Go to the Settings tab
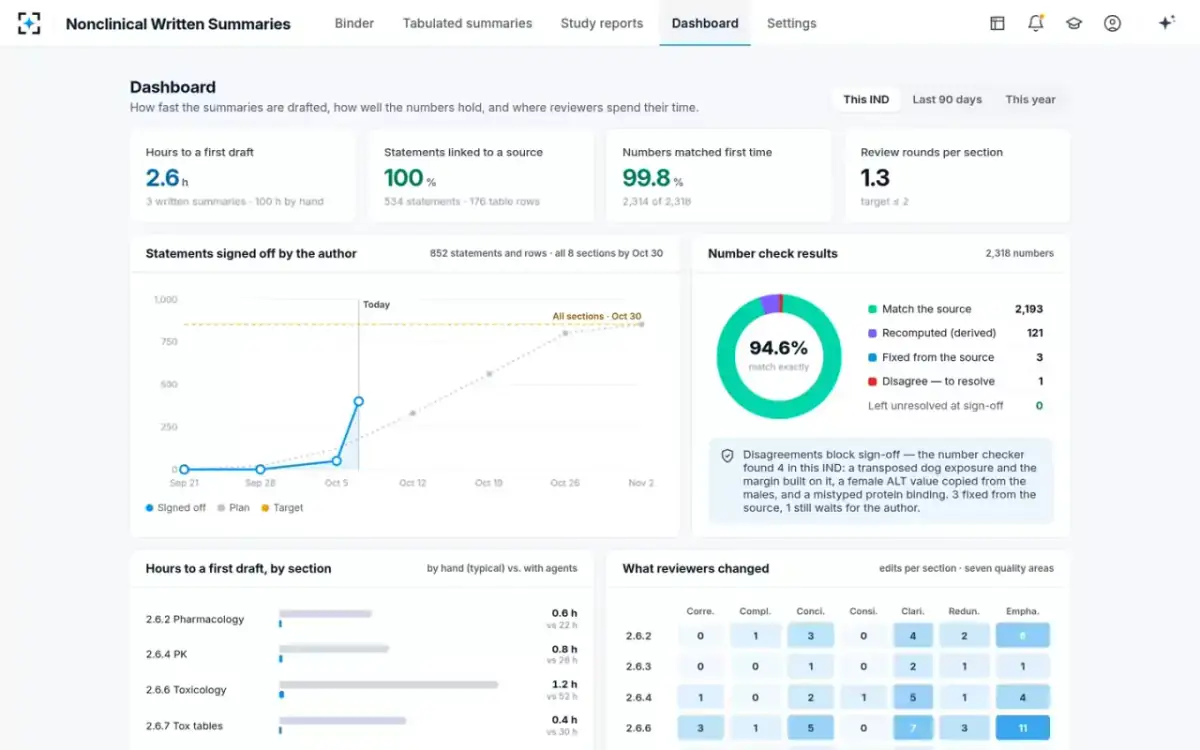The height and width of the screenshot is (750, 1200). 791,23
